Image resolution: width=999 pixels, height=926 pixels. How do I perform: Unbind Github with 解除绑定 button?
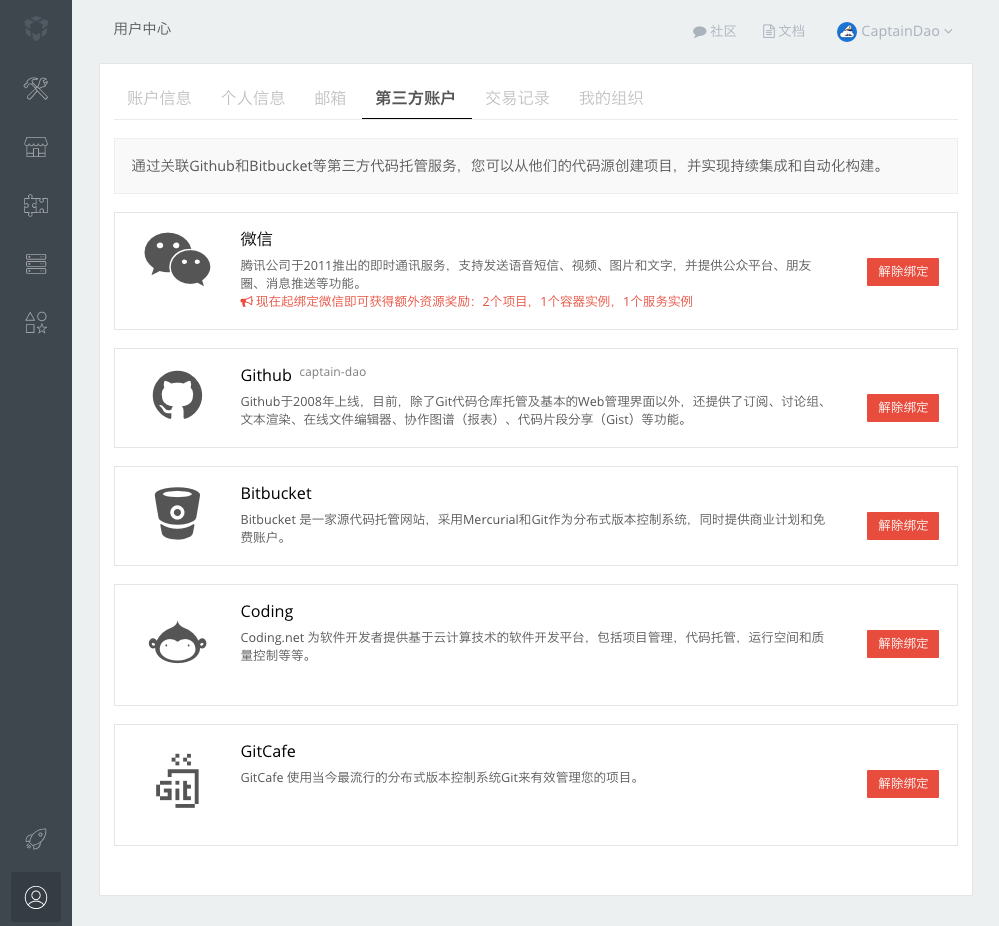(x=902, y=408)
